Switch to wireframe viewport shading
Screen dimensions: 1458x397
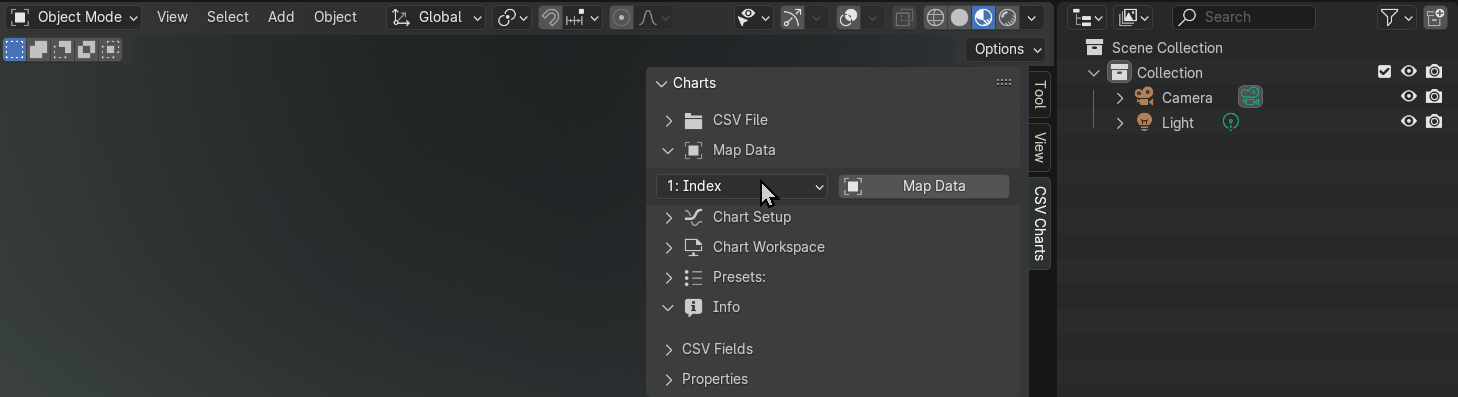935,17
